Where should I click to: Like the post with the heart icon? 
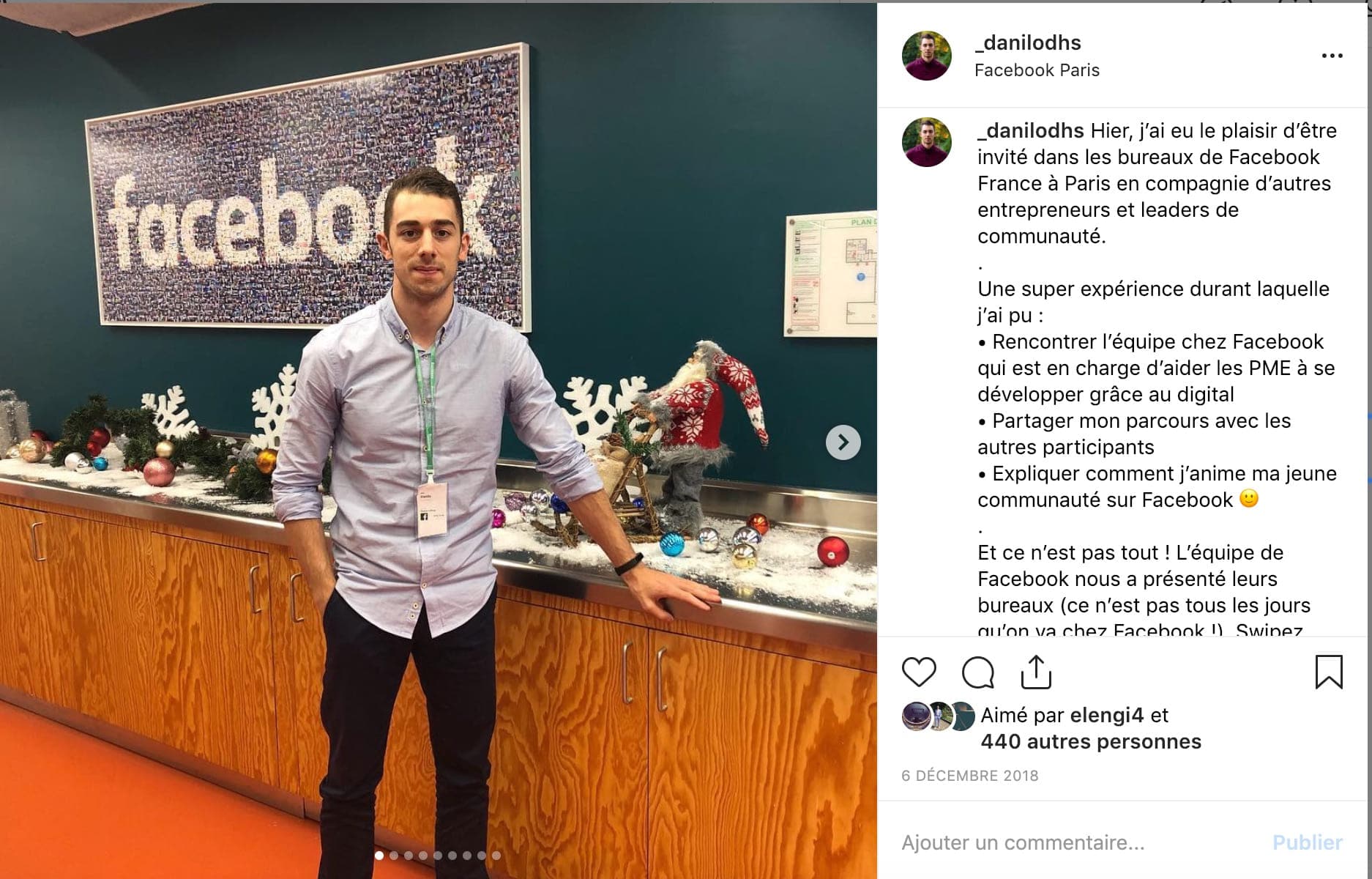[x=919, y=672]
